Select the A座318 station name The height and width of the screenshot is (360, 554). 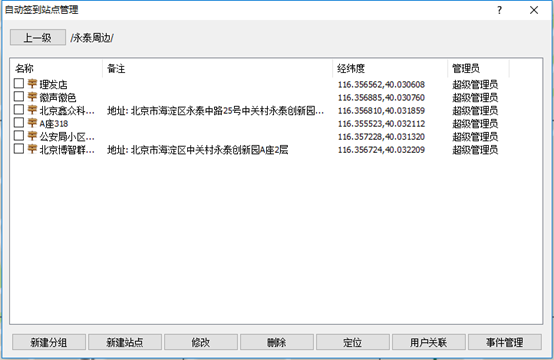[x=54, y=124]
